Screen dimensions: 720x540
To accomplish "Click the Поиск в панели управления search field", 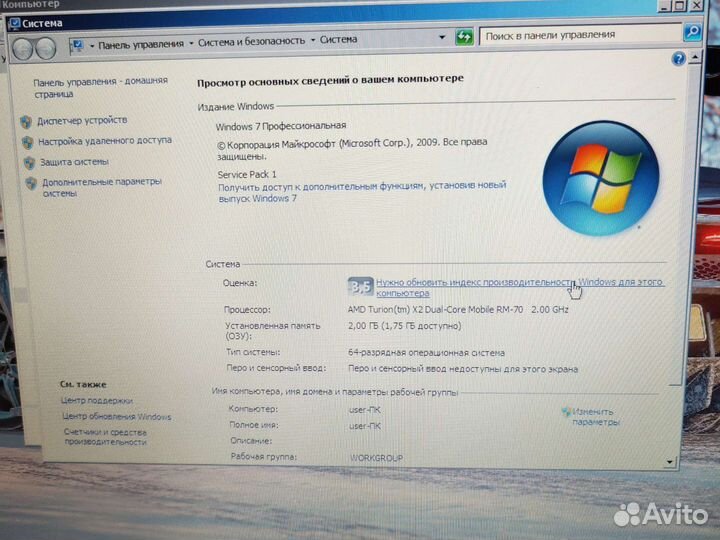I will pyautogui.click(x=580, y=34).
